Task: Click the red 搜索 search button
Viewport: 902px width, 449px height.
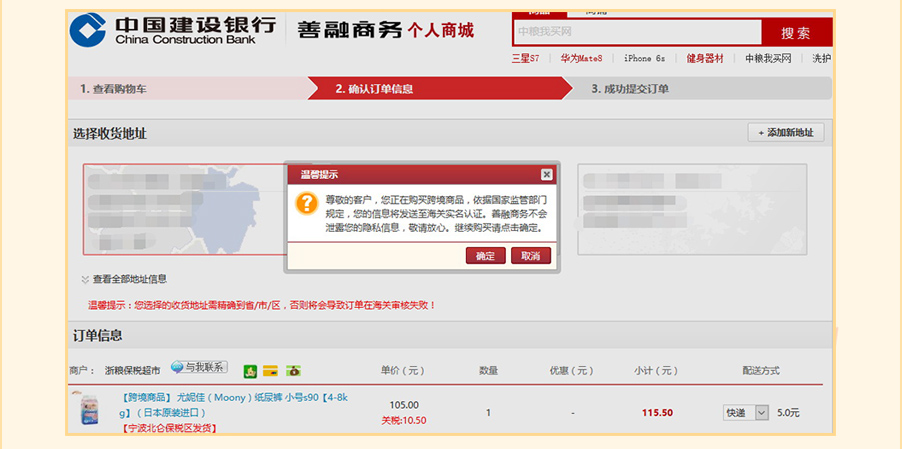Action: click(797, 32)
